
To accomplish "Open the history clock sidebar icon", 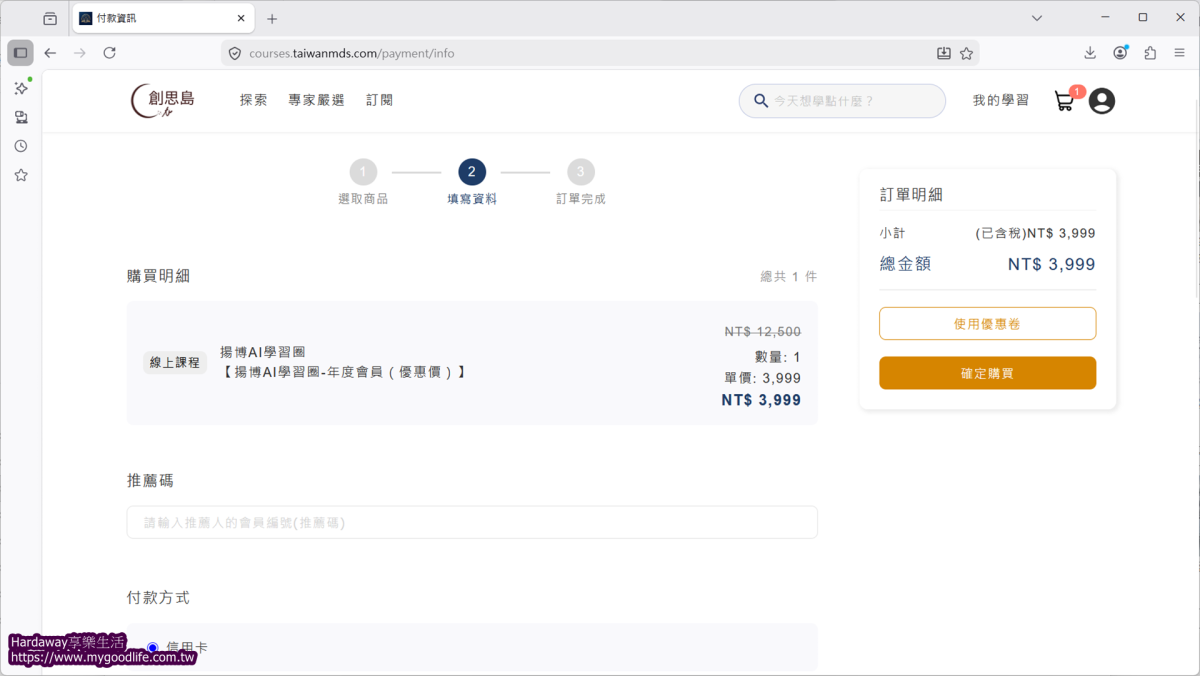I will (20, 146).
